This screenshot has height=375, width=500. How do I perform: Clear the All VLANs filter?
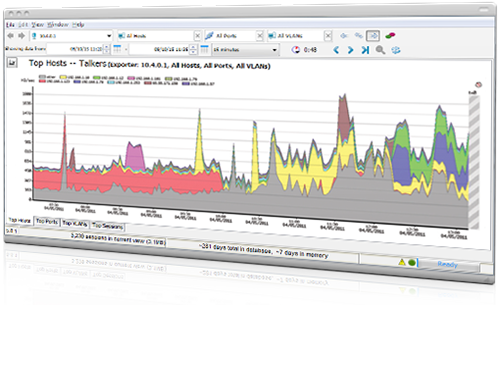[x=328, y=36]
